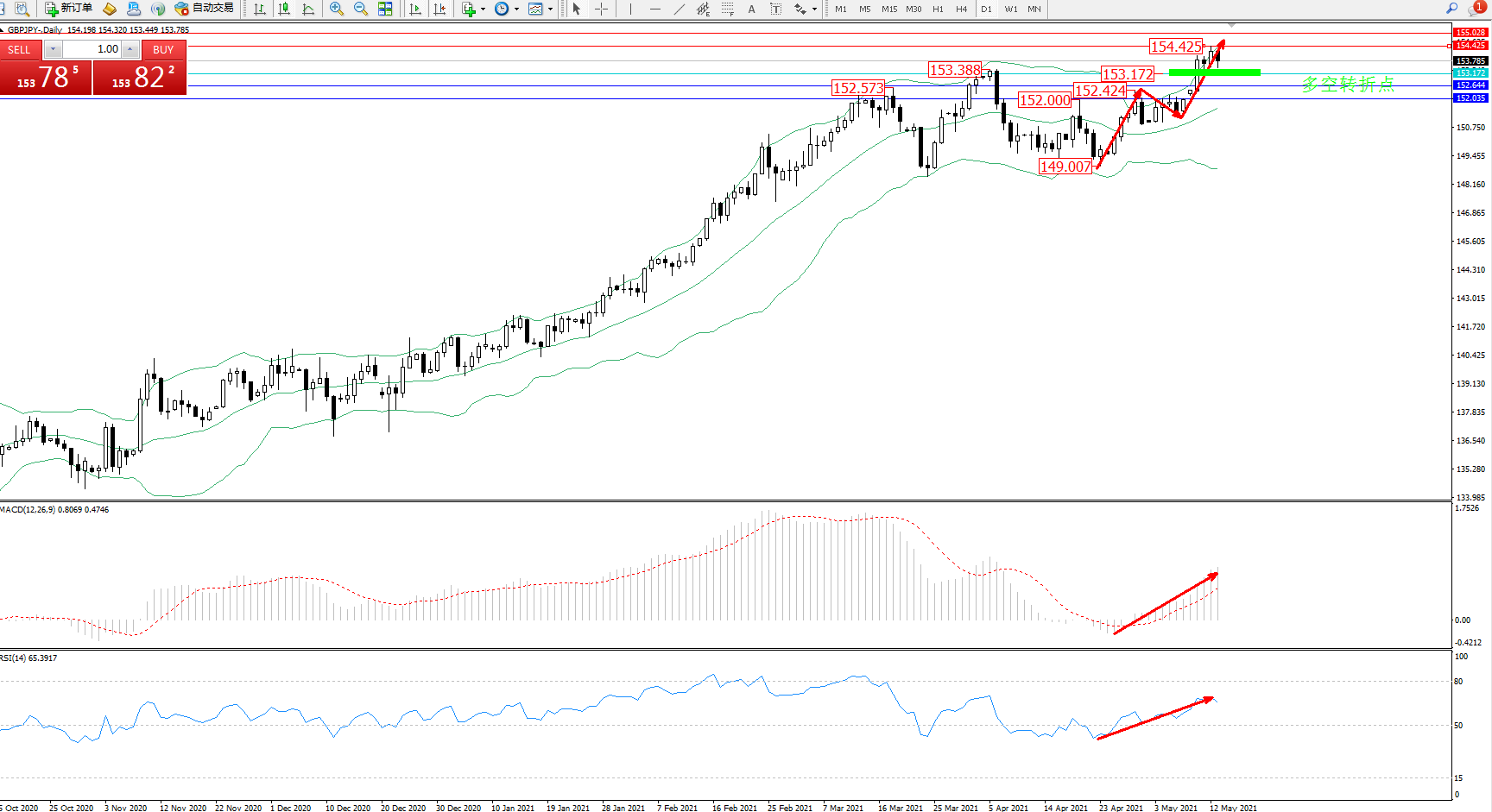Viewport: 1492px width, 812px height.
Task: Pick the trendline drawing tool
Action: click(680, 9)
